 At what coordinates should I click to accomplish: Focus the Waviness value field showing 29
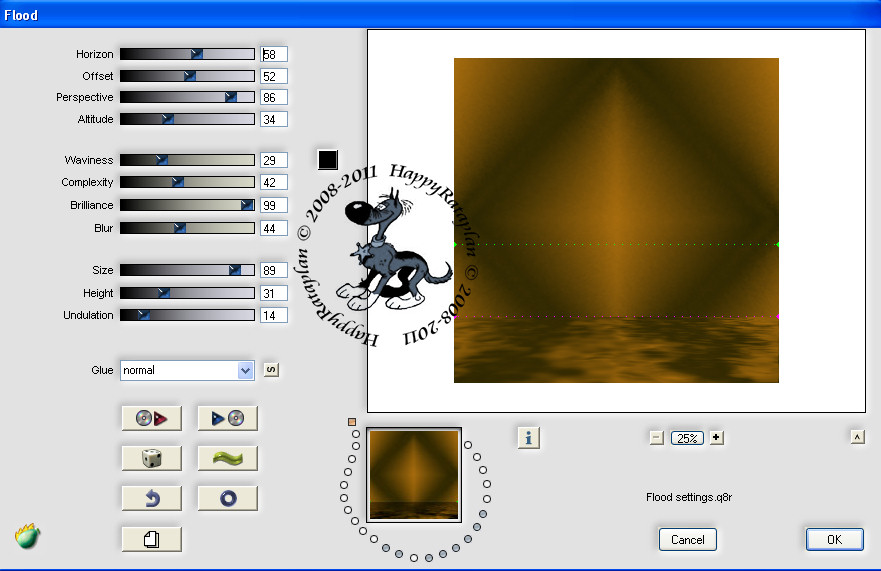click(x=274, y=160)
